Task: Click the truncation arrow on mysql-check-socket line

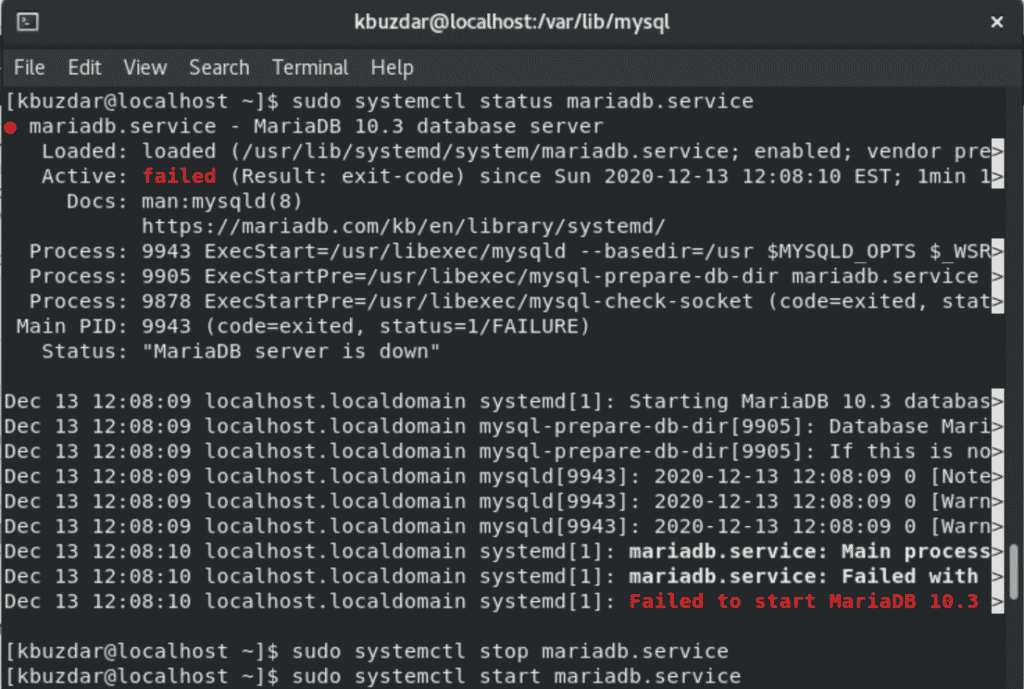Action: [997, 302]
